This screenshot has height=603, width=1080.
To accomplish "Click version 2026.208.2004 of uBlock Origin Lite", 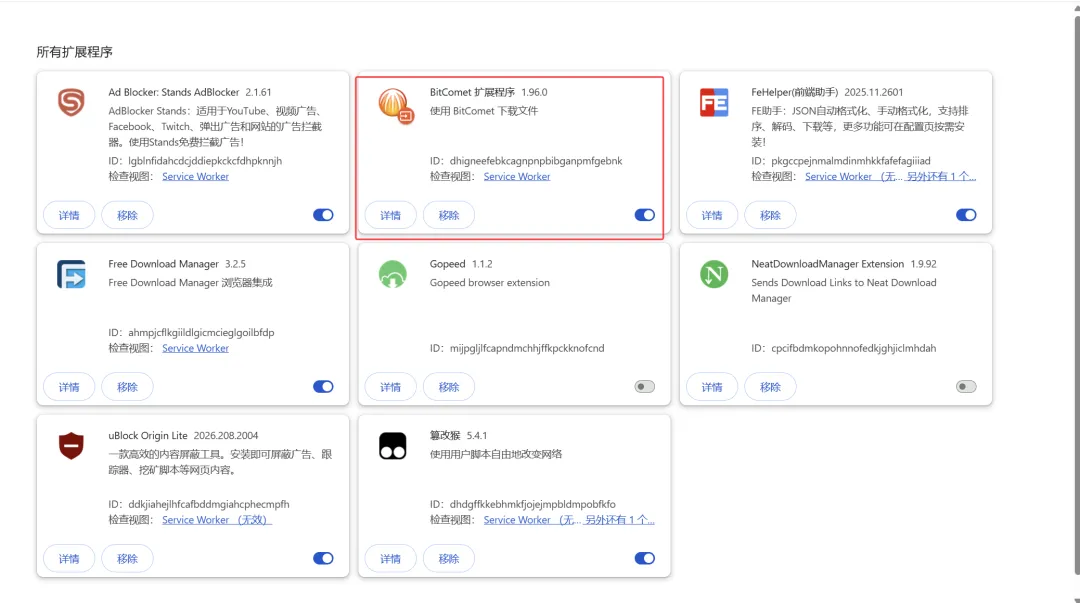I will tap(226, 436).
